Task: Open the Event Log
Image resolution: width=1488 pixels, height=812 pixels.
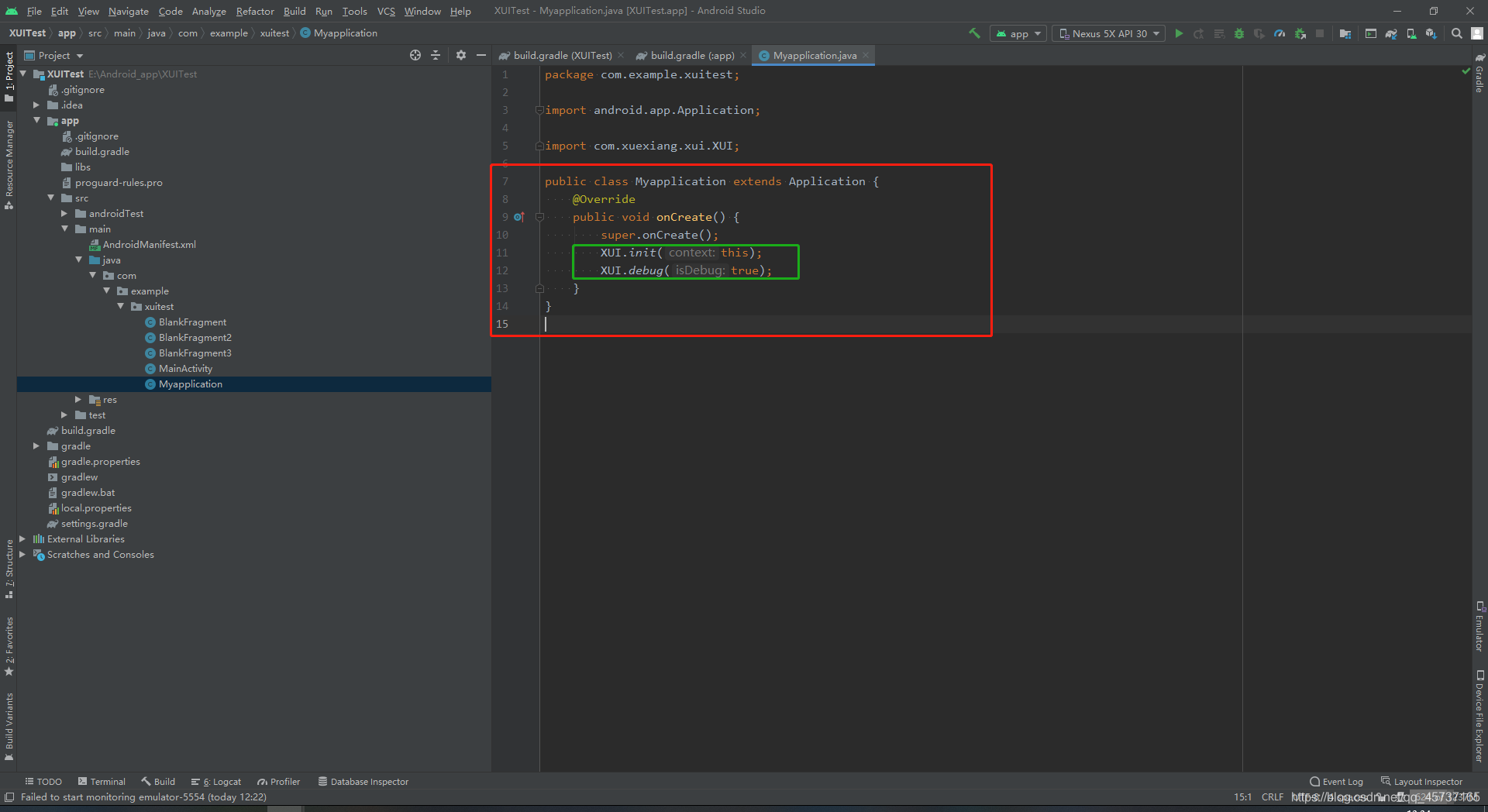Action: 1336,782
